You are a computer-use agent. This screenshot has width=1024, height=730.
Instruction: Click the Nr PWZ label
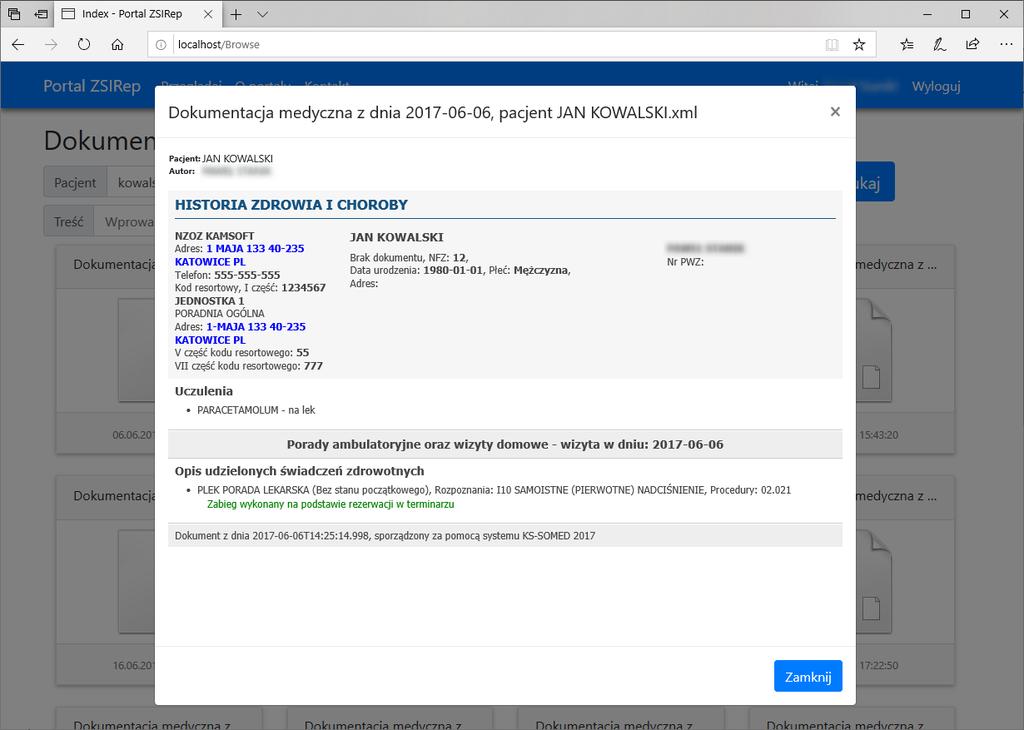(685, 262)
